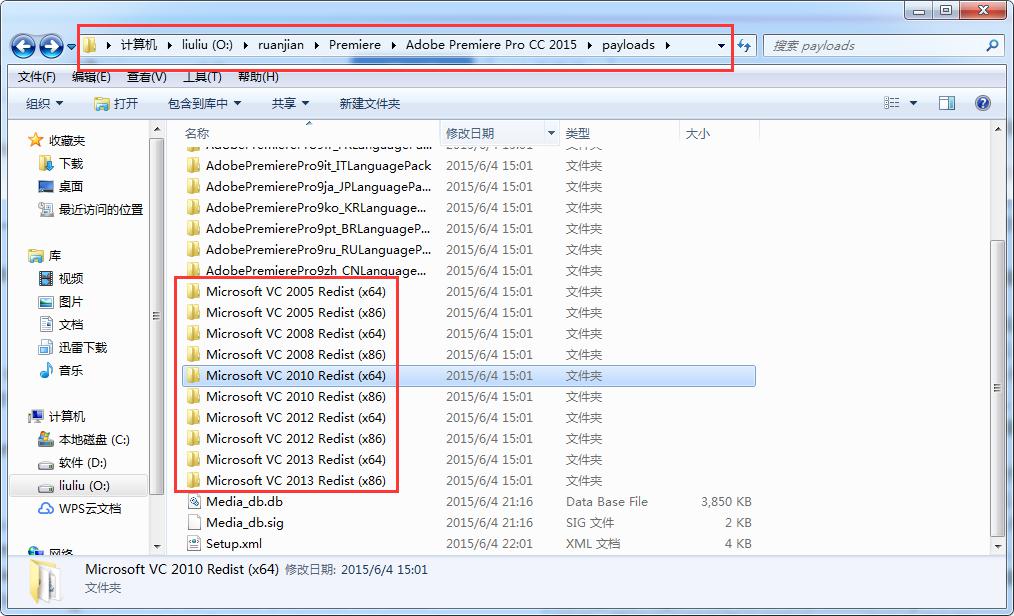Viewport: 1014px width, 616px height.
Task: Open the 文件(F) menu
Action: pyautogui.click(x=36, y=77)
